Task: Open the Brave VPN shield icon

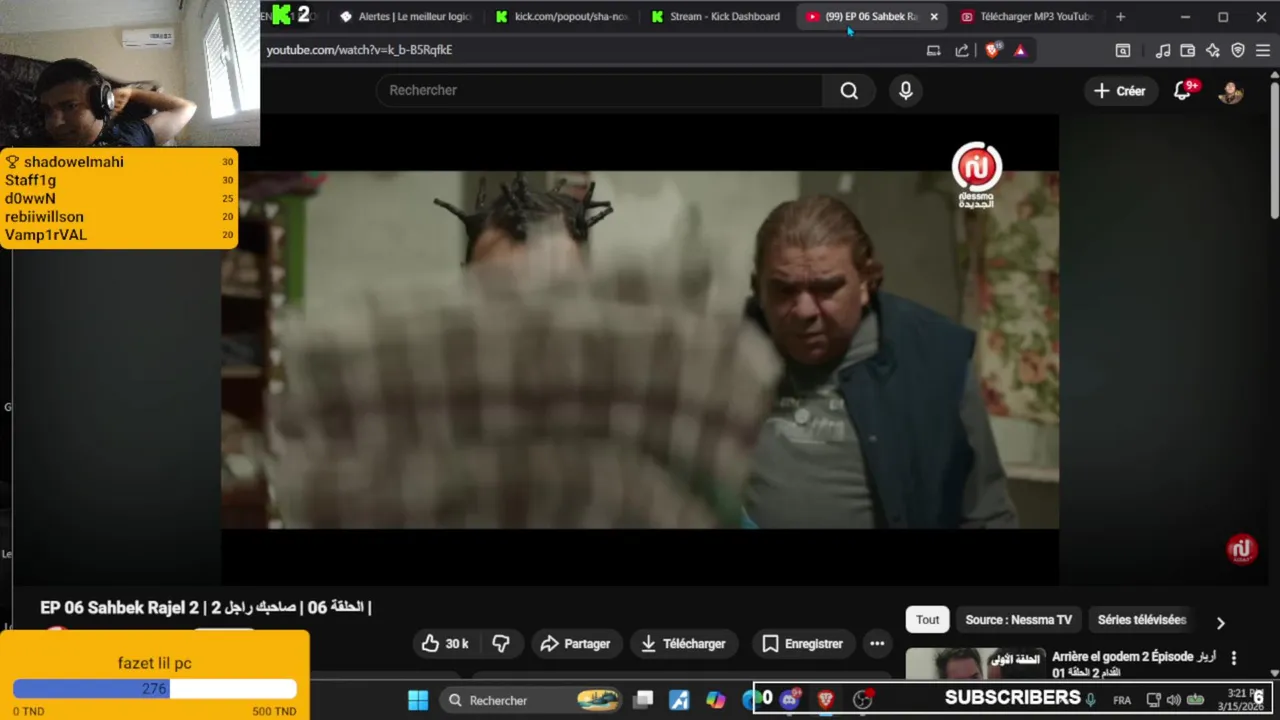Action: 1238,50
